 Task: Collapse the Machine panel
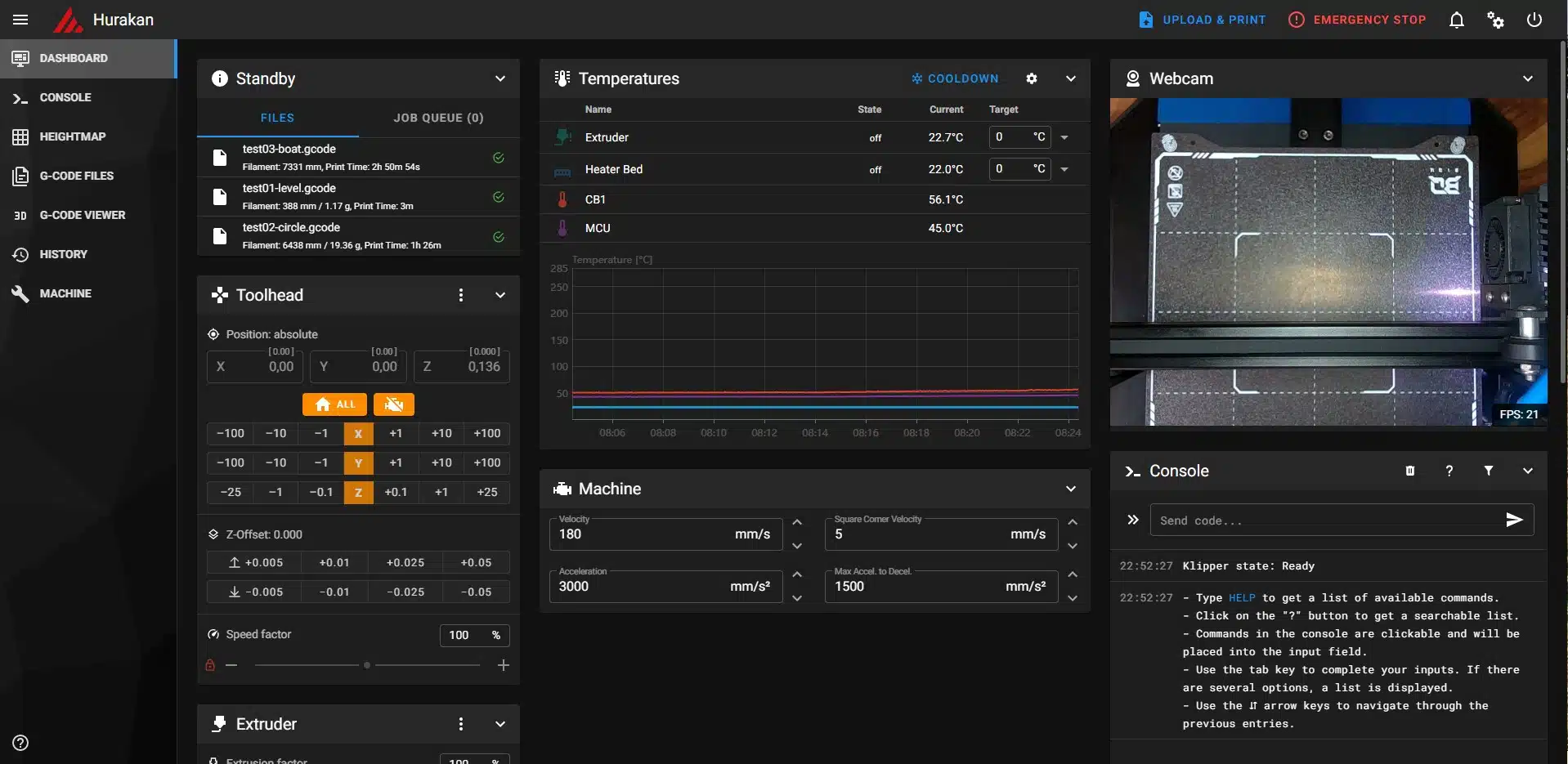(x=1071, y=489)
